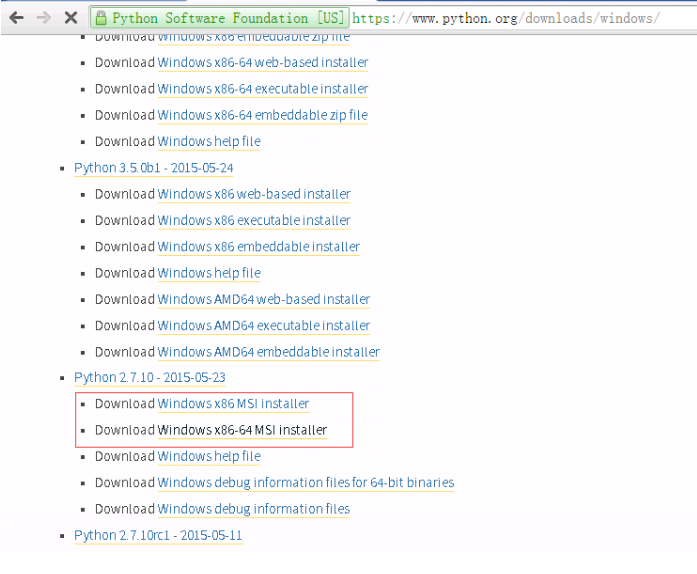Open the Windows help file link above the Python 3.5.0b1 heading

pos(209,141)
